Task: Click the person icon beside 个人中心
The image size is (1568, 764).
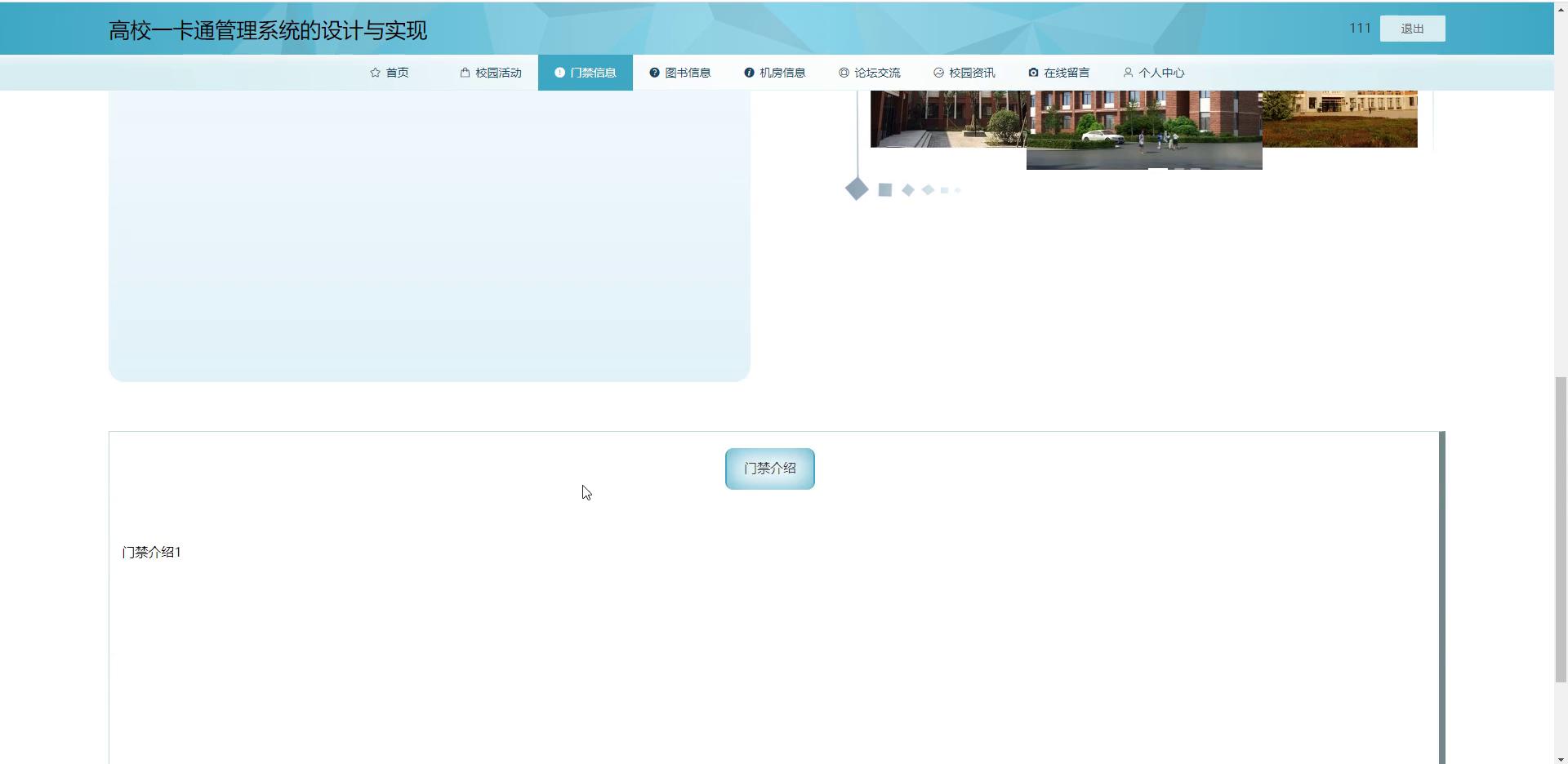Action: (x=1128, y=73)
